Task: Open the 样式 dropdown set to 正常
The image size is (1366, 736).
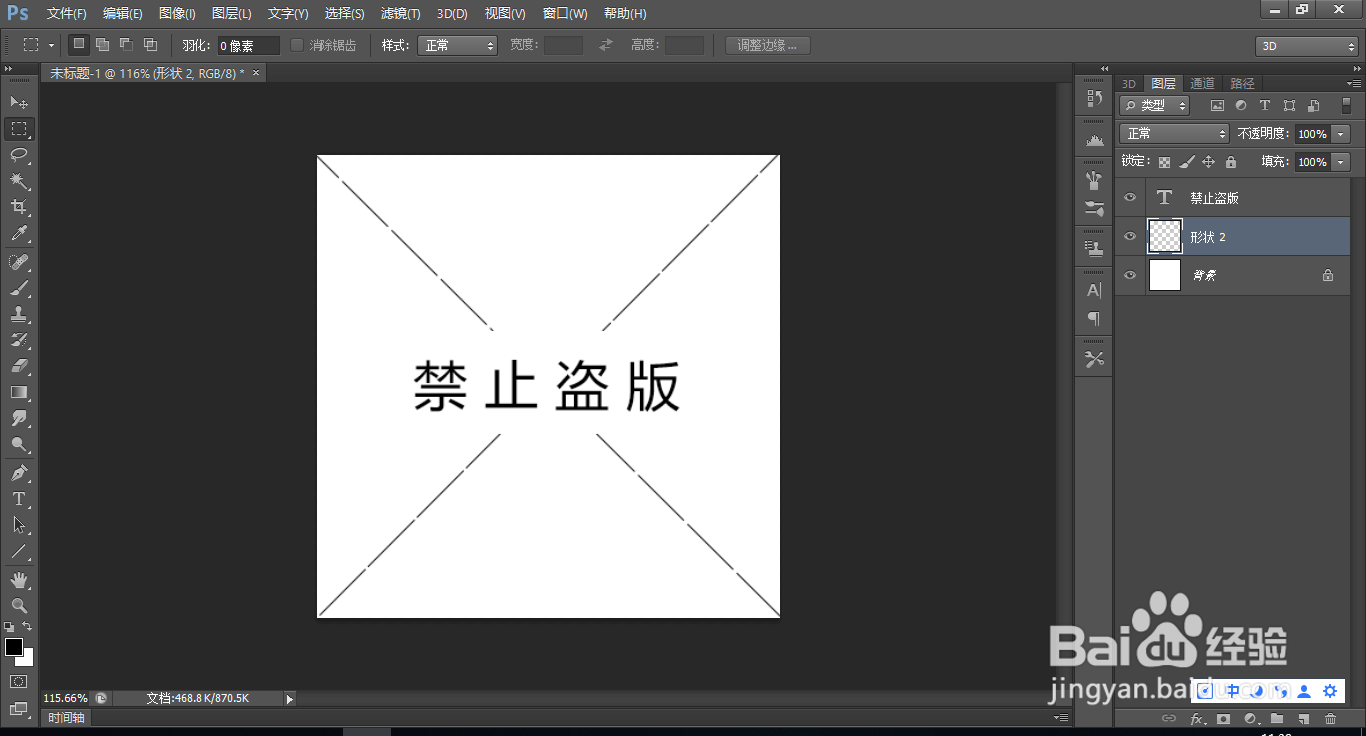Action: pos(457,45)
